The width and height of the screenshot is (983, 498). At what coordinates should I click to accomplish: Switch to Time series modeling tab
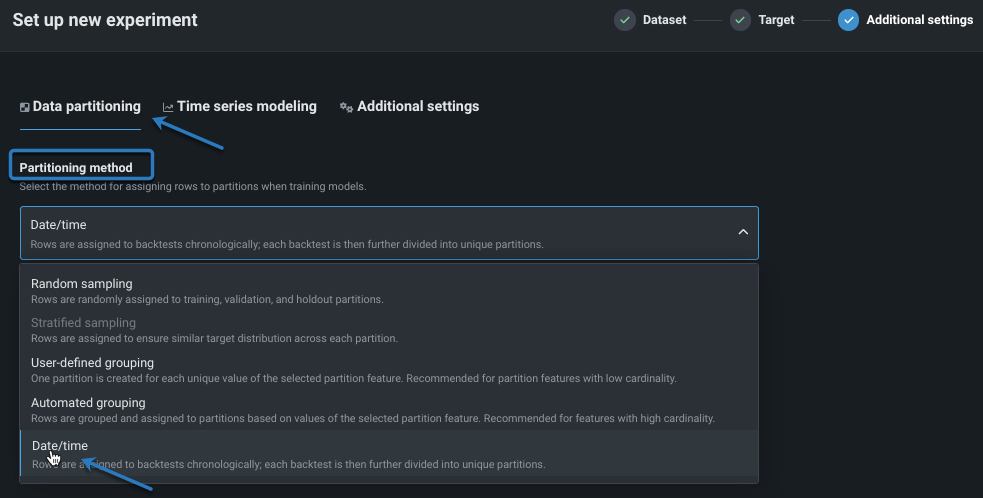(246, 106)
